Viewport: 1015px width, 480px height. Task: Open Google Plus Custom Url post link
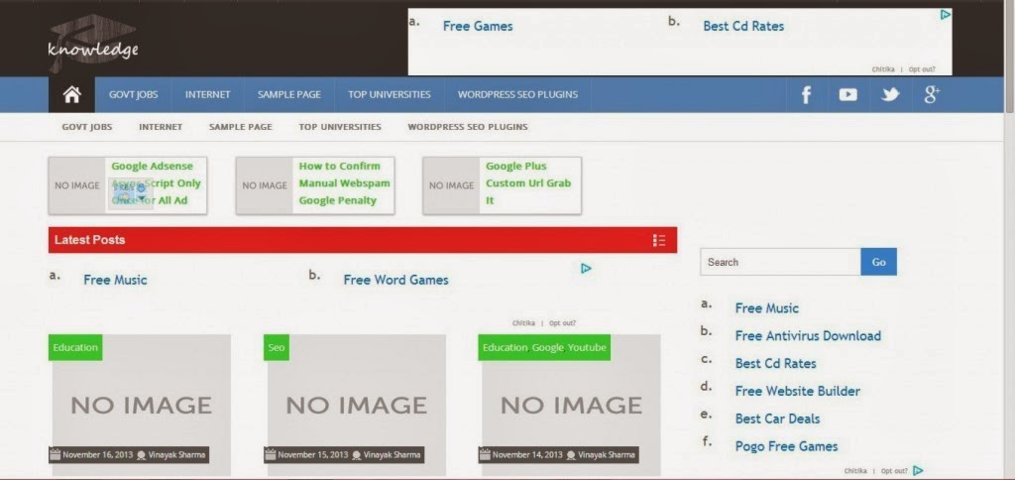[528, 183]
